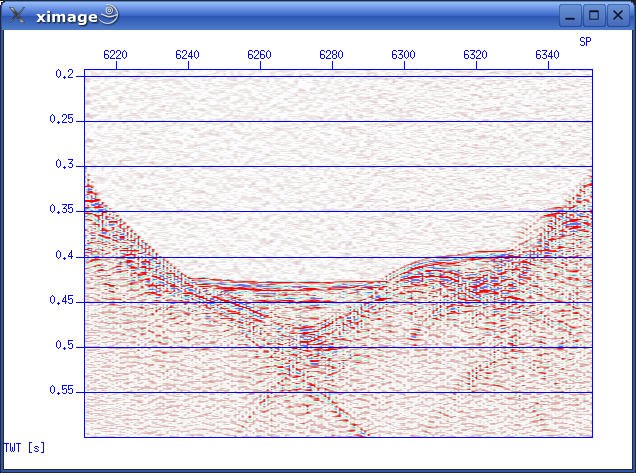Minimize the ximage window
636x473 pixels.
click(x=570, y=15)
